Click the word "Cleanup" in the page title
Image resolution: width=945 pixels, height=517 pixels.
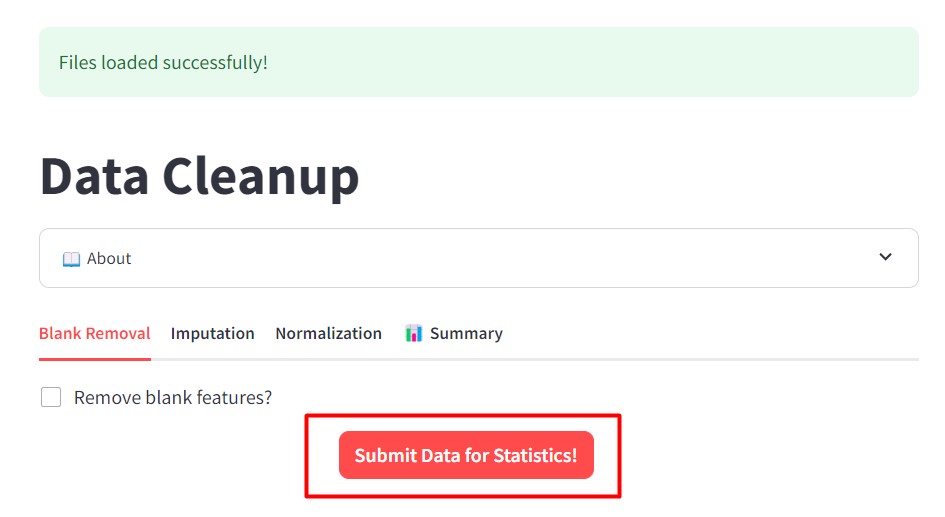tap(260, 177)
